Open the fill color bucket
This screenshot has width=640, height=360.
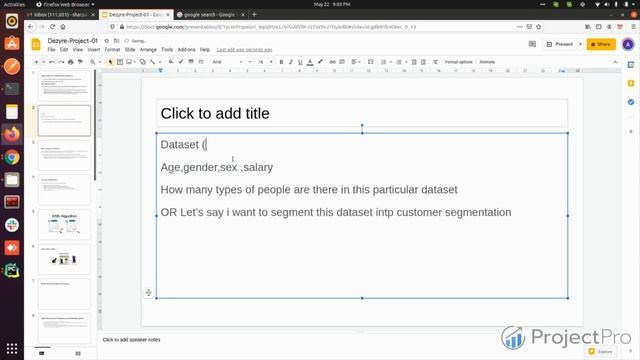pyautogui.click(x=171, y=62)
